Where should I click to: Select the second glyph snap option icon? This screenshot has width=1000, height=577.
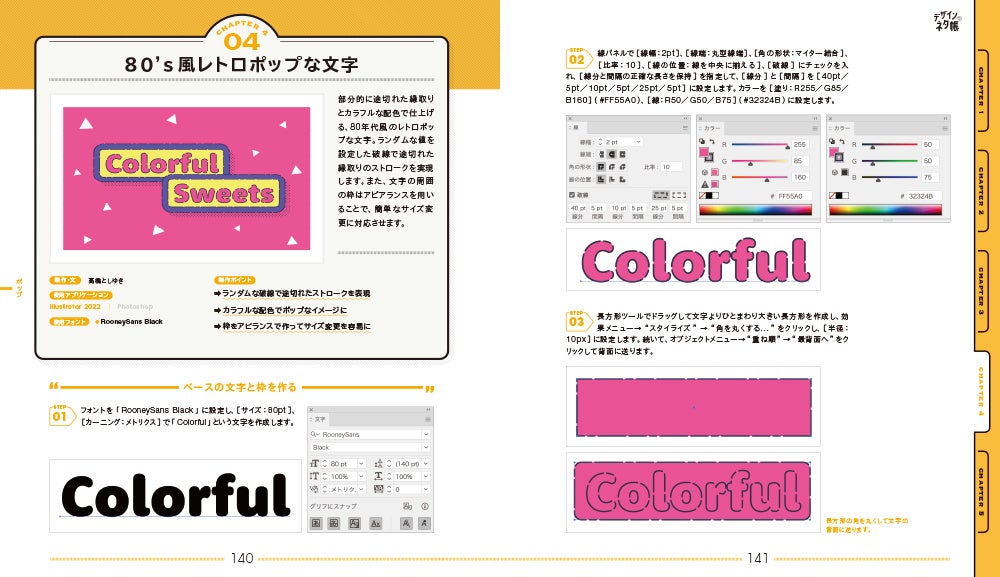[334, 523]
